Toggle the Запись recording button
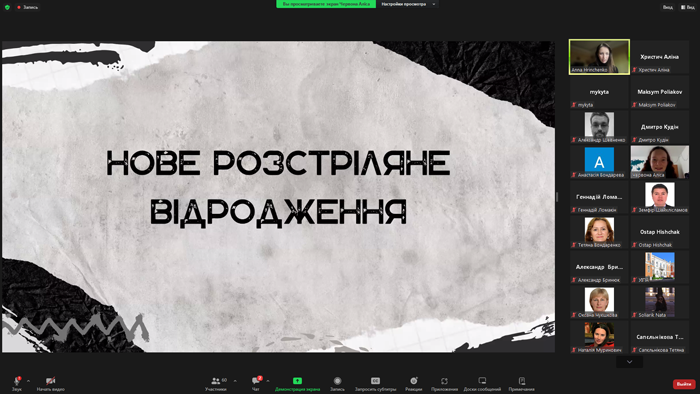The width and height of the screenshot is (700, 394). click(338, 381)
